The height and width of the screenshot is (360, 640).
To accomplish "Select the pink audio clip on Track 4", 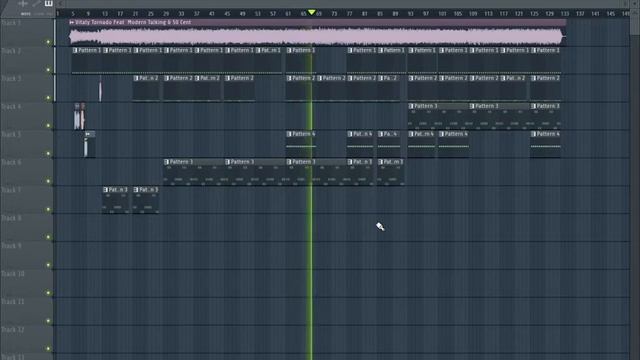I will (x=82, y=117).
